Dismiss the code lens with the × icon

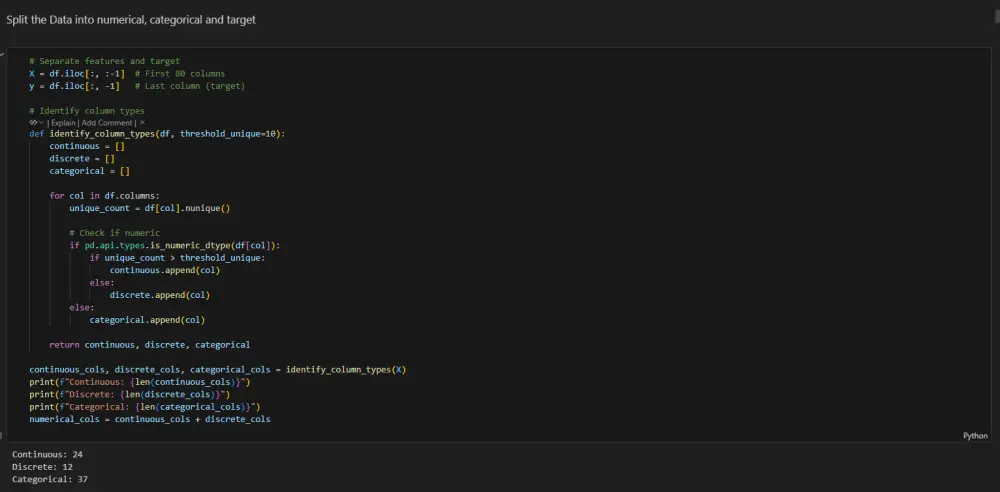(x=142, y=122)
